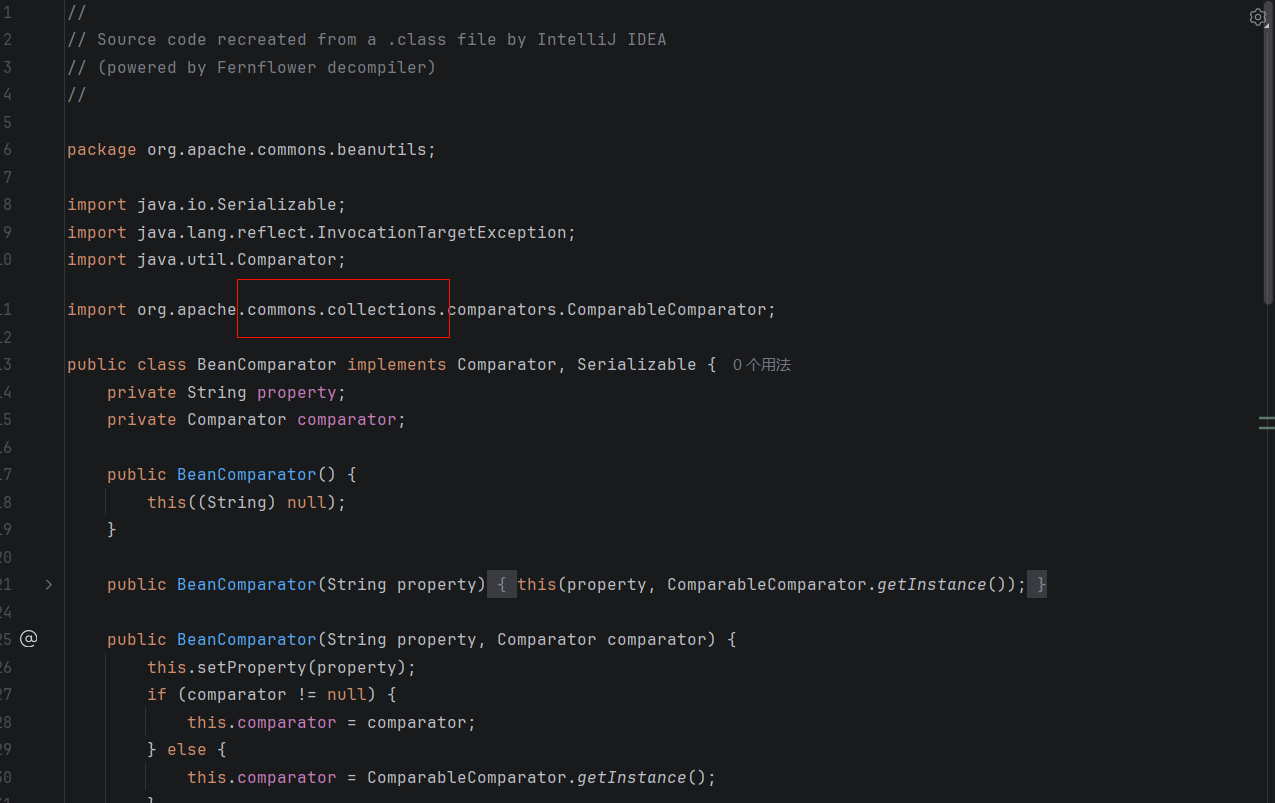
Task: Click the opening brace fold placeholder after 'String property)'
Action: point(502,585)
